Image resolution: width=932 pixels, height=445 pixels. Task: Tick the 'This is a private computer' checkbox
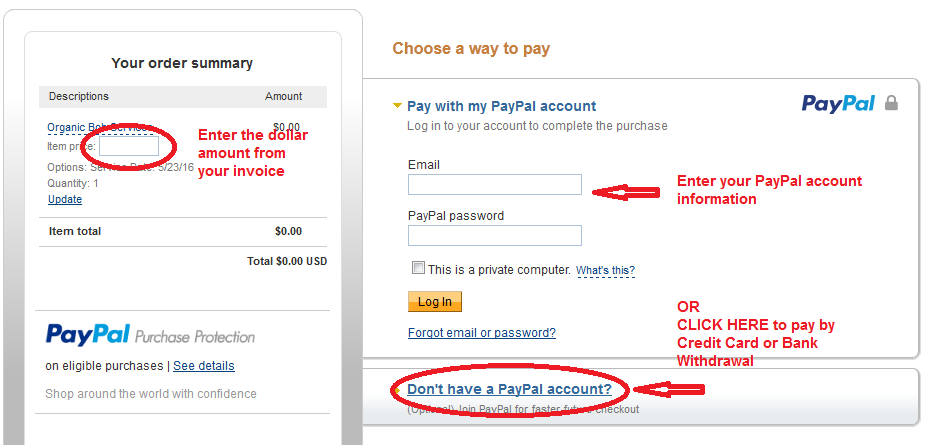pos(418,268)
